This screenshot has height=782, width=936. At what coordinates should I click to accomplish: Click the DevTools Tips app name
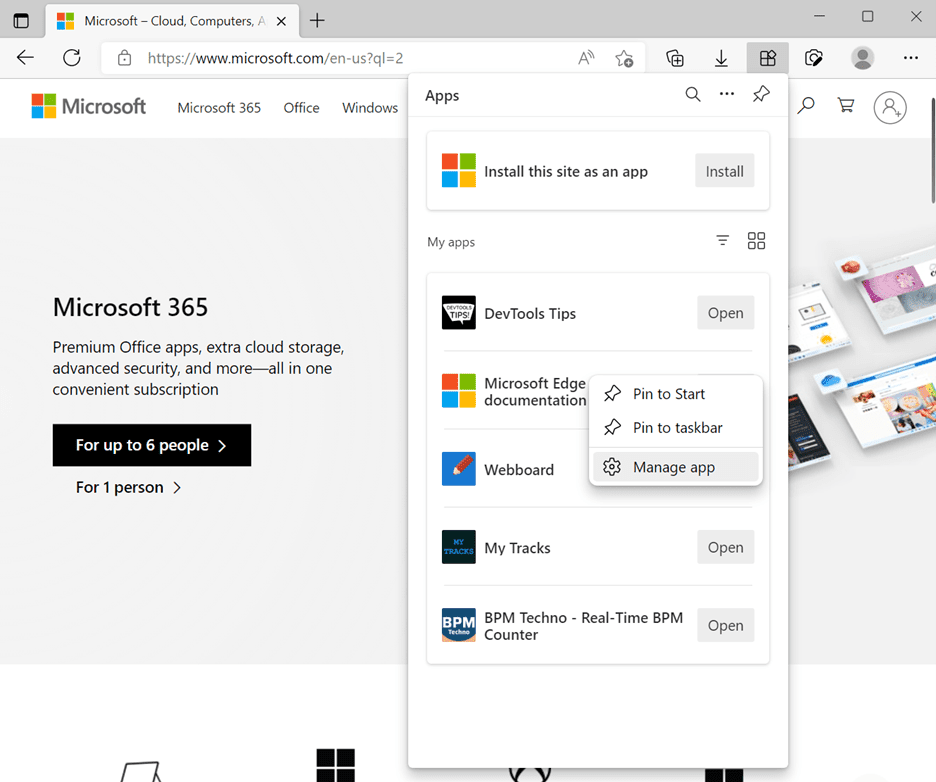[x=530, y=313]
